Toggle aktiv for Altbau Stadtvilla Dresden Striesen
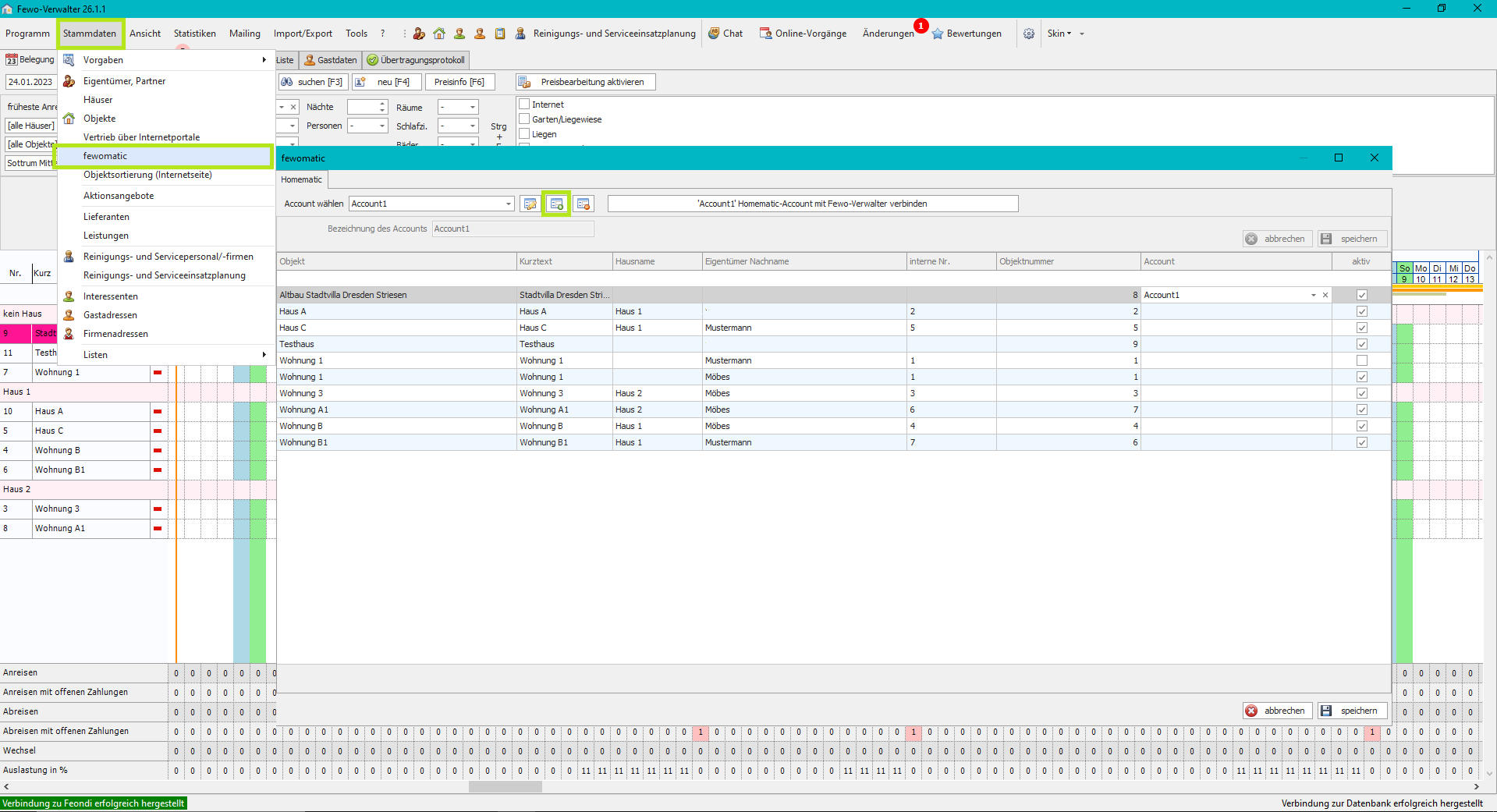 click(x=1362, y=295)
